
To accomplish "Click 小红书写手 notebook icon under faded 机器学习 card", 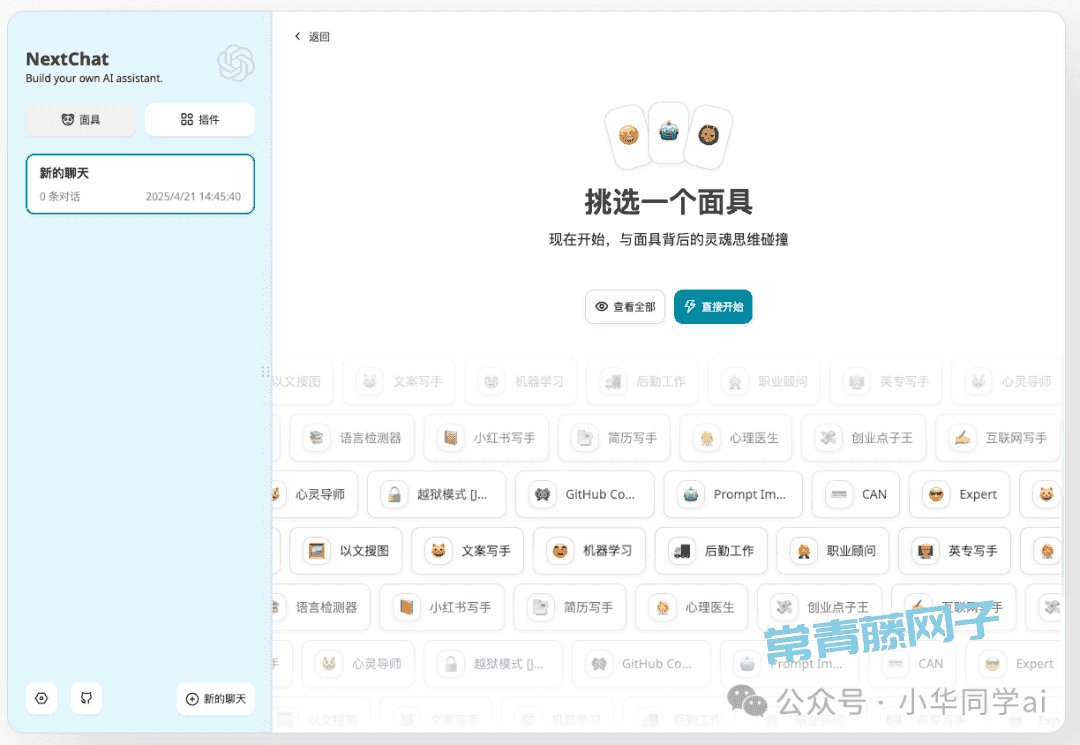I will [x=451, y=438].
